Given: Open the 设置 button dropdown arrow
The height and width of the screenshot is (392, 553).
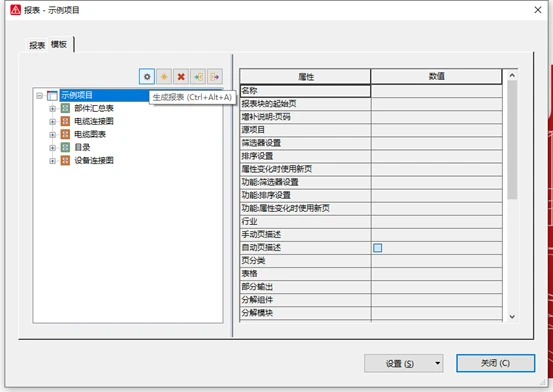Looking at the screenshot, I should pos(437,363).
